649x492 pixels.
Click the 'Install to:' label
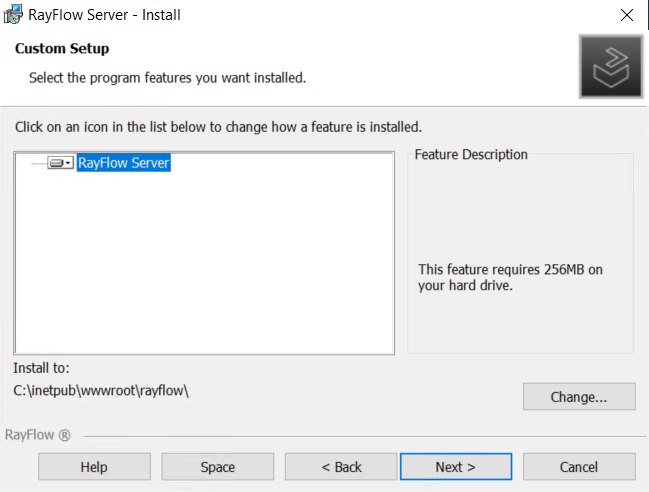point(41,368)
